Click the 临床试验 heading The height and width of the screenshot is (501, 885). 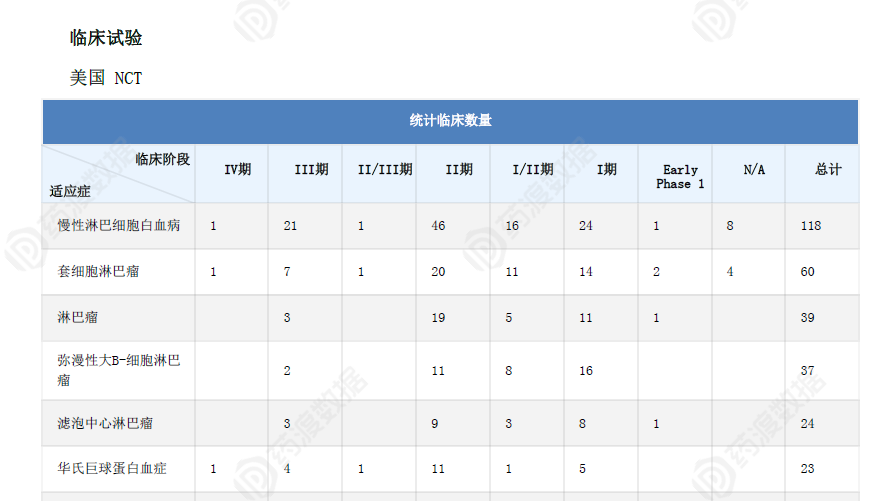pyautogui.click(x=106, y=38)
